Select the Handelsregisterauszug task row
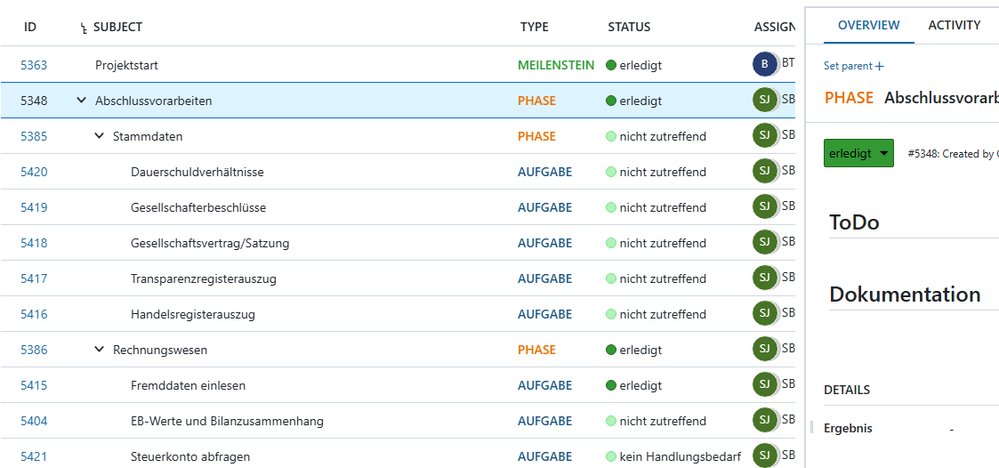Image resolution: width=999 pixels, height=468 pixels. [398, 315]
